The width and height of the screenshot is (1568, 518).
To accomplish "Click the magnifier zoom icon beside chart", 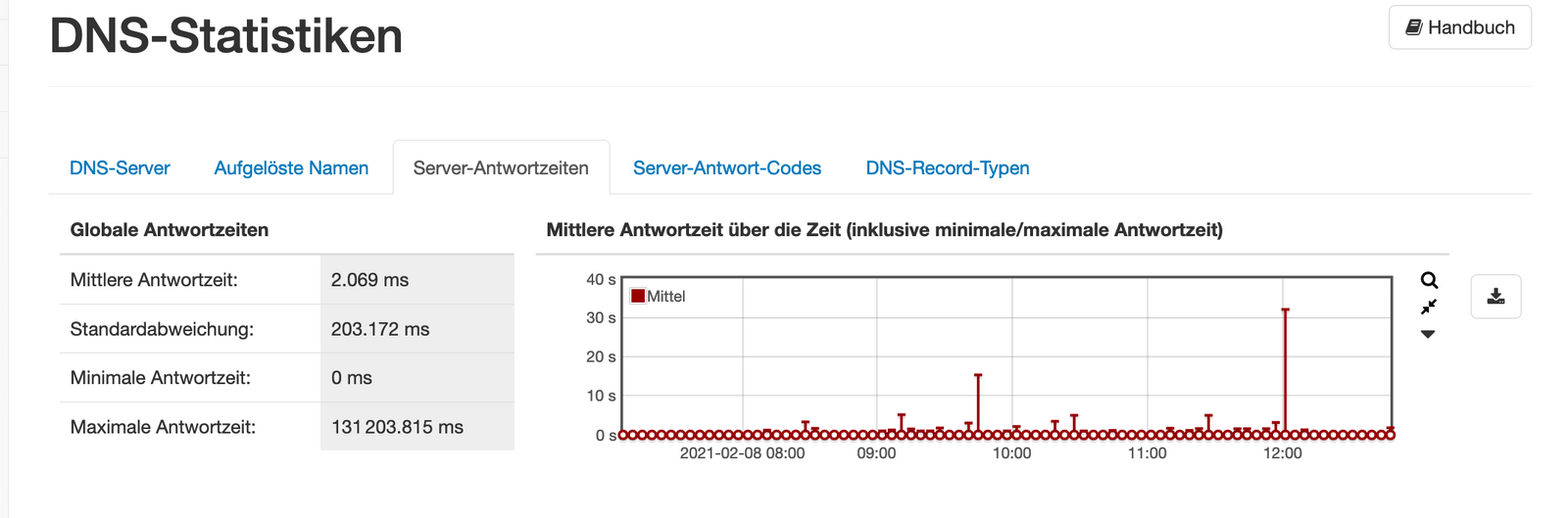I will click(1429, 281).
